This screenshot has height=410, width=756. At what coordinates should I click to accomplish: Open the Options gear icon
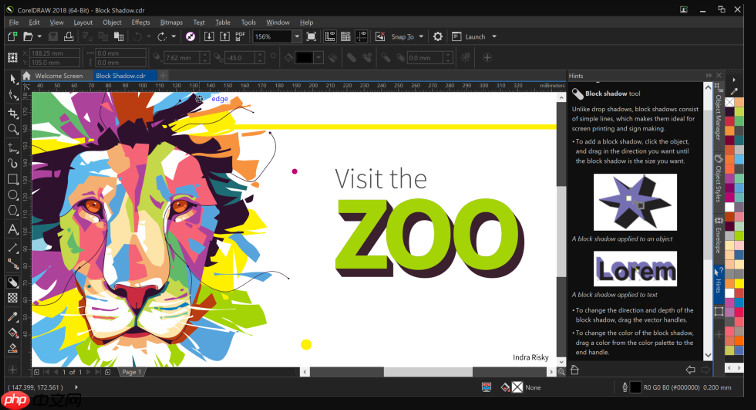point(437,37)
